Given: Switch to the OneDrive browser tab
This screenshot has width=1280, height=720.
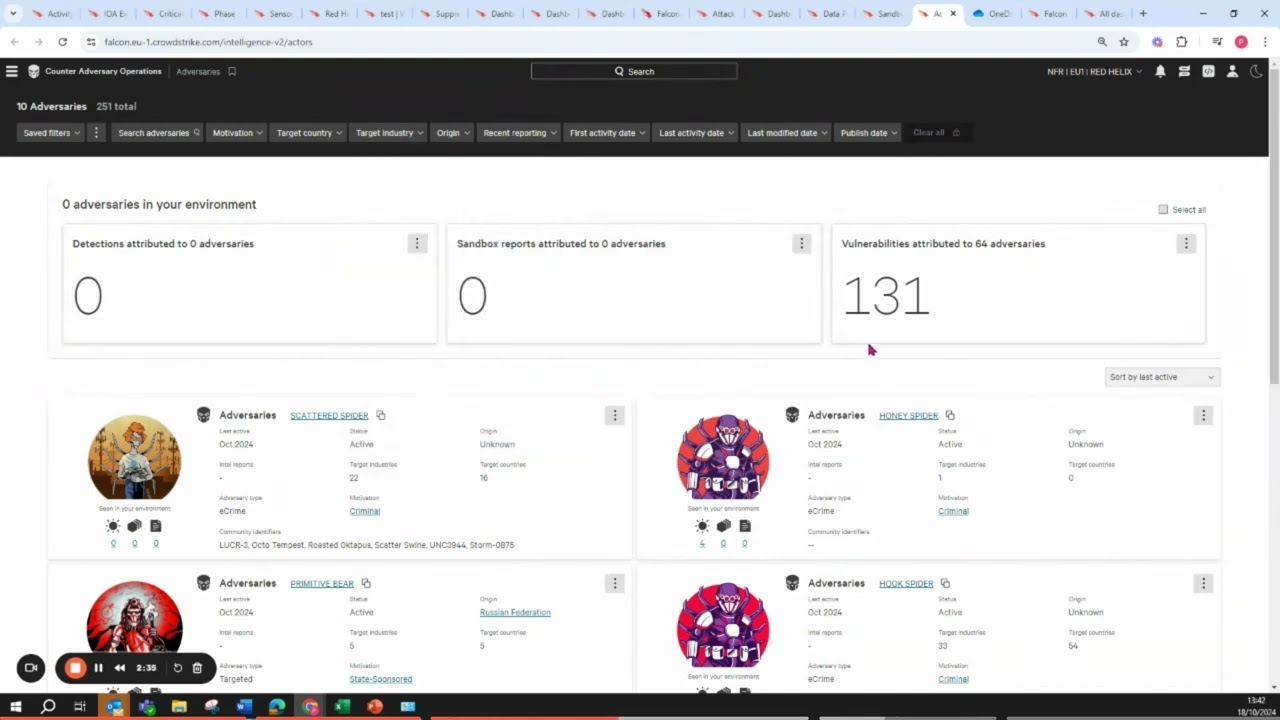Looking at the screenshot, I should coord(992,14).
